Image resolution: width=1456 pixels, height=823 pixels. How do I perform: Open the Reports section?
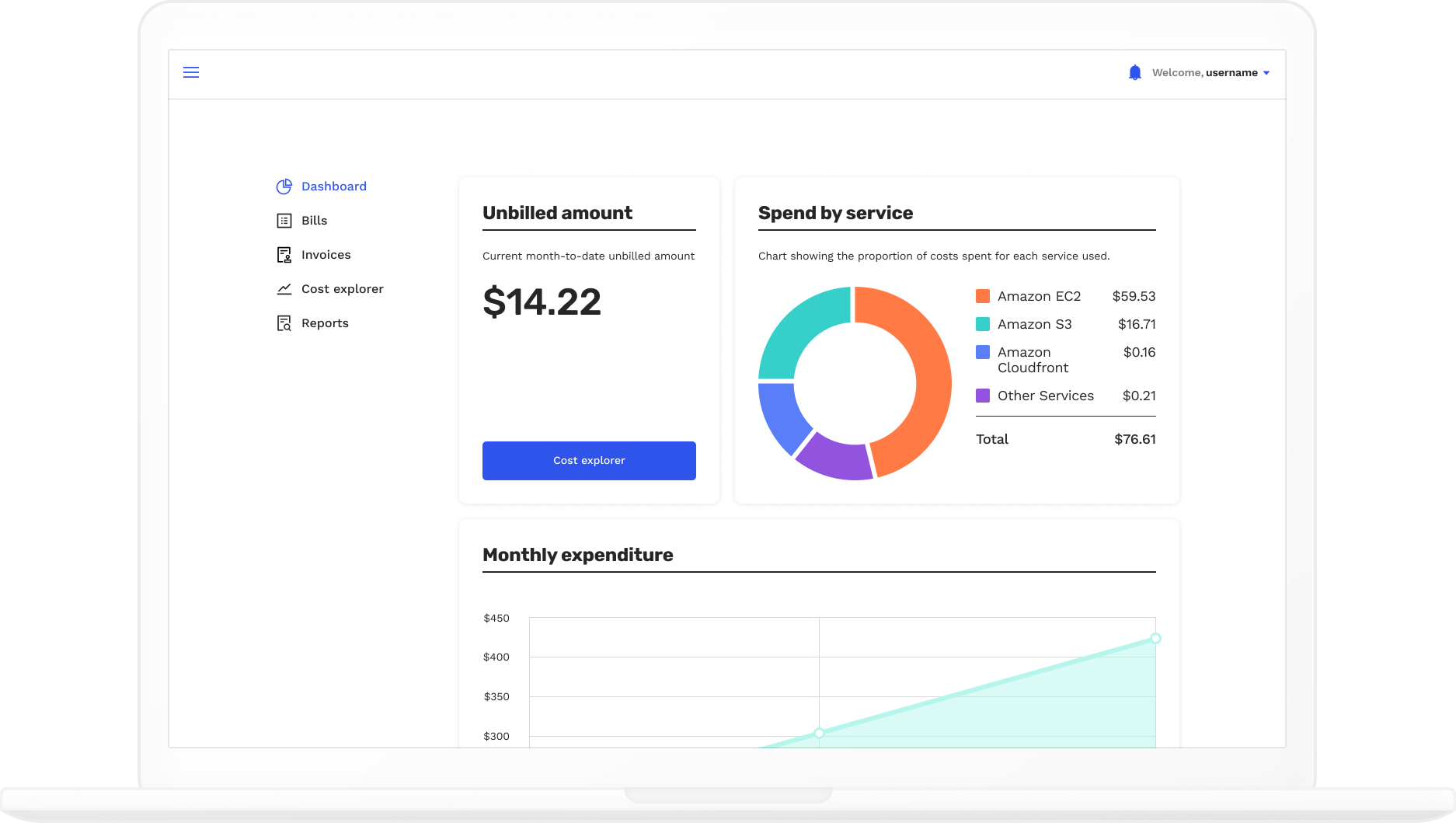click(325, 323)
